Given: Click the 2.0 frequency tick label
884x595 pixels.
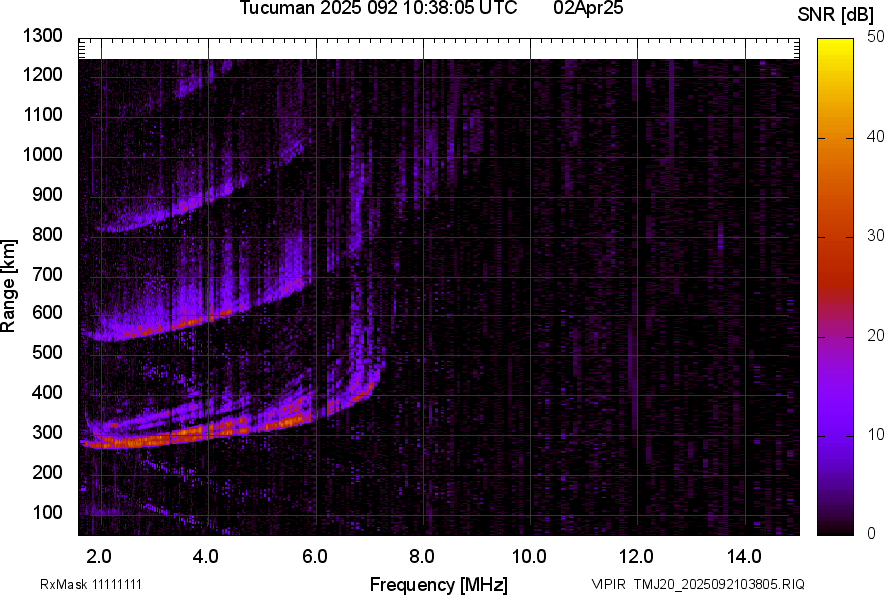Looking at the screenshot, I should [x=99, y=555].
